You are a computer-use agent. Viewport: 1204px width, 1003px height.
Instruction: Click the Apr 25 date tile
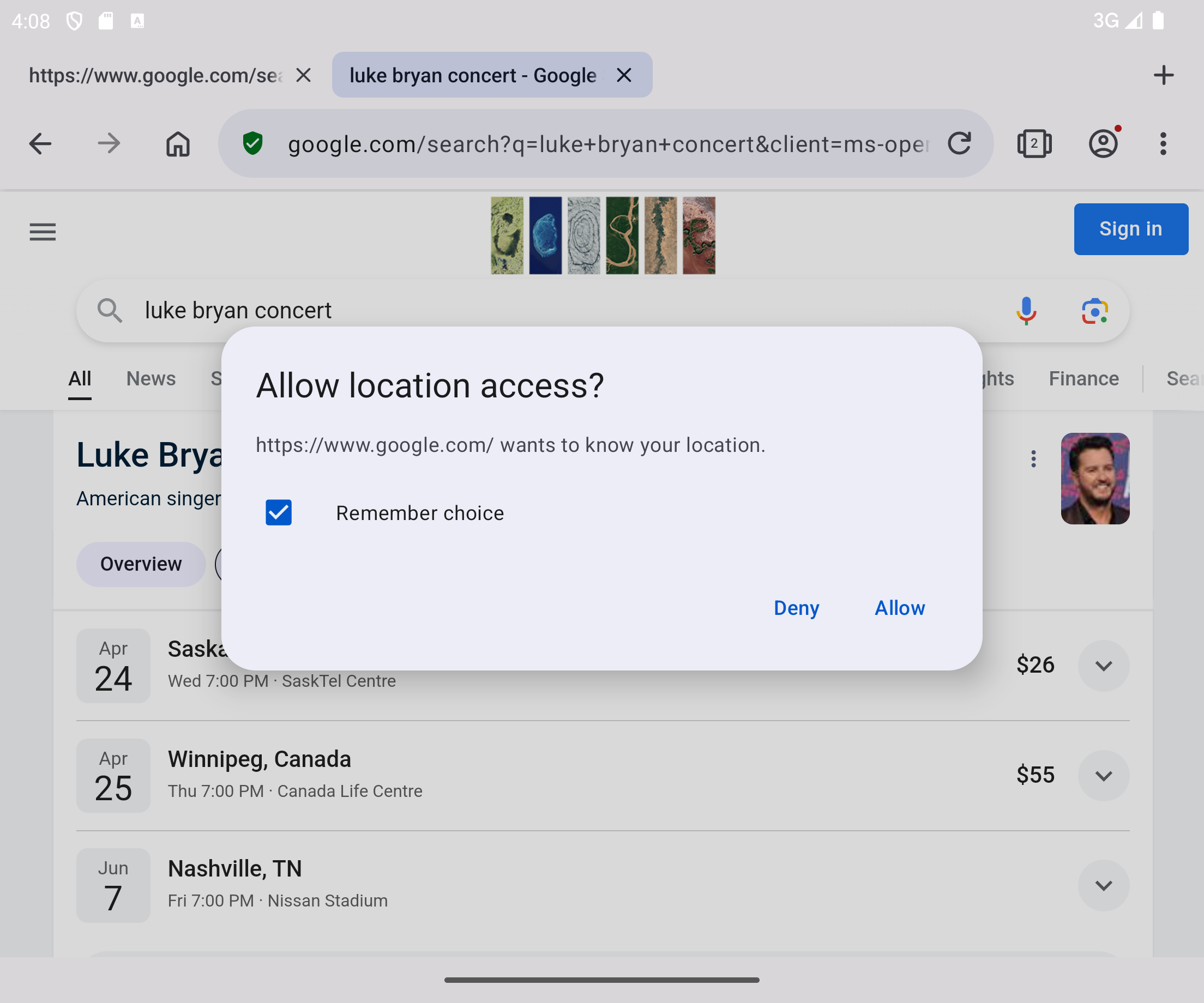pyautogui.click(x=113, y=776)
